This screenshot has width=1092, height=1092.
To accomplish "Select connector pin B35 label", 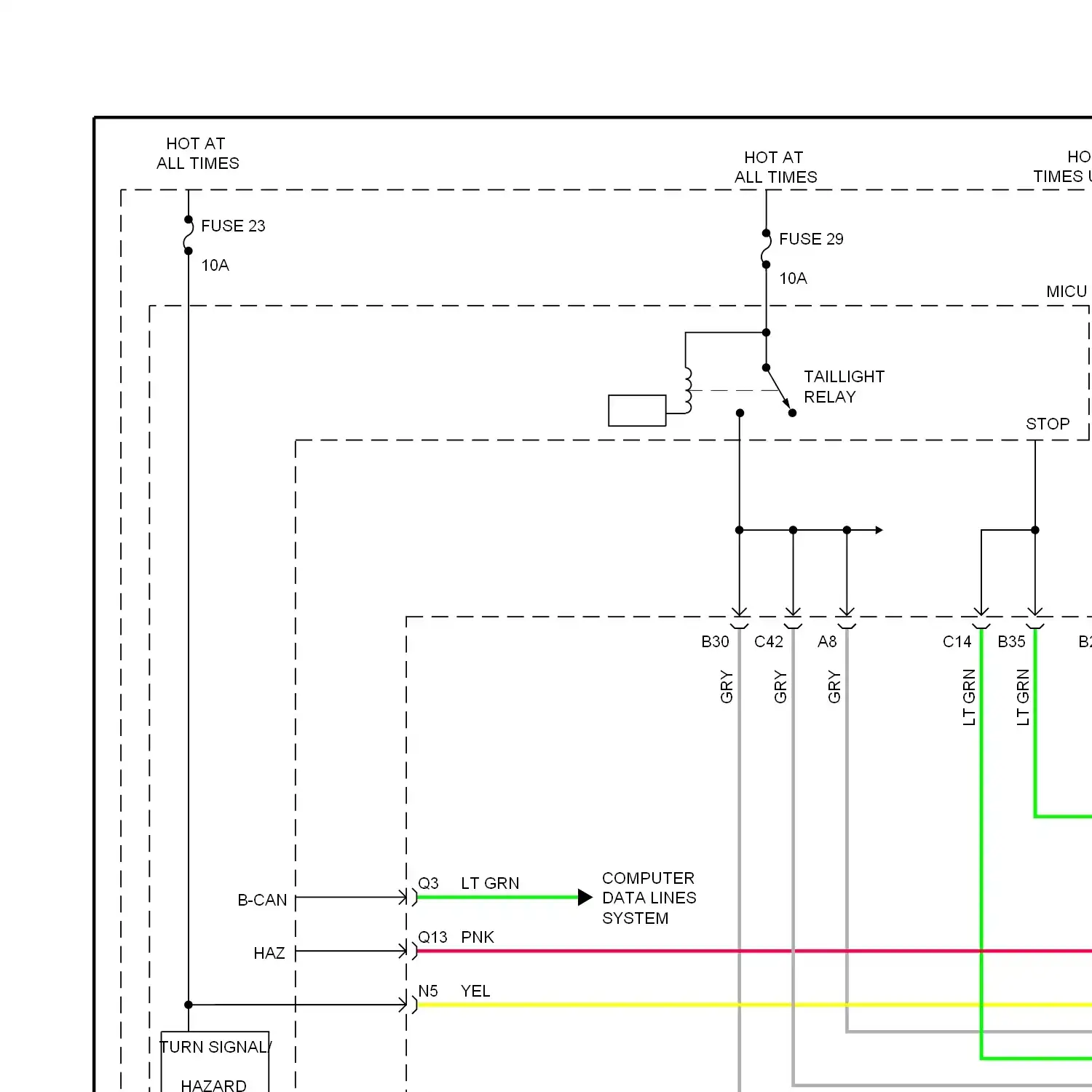I will [x=1011, y=641].
